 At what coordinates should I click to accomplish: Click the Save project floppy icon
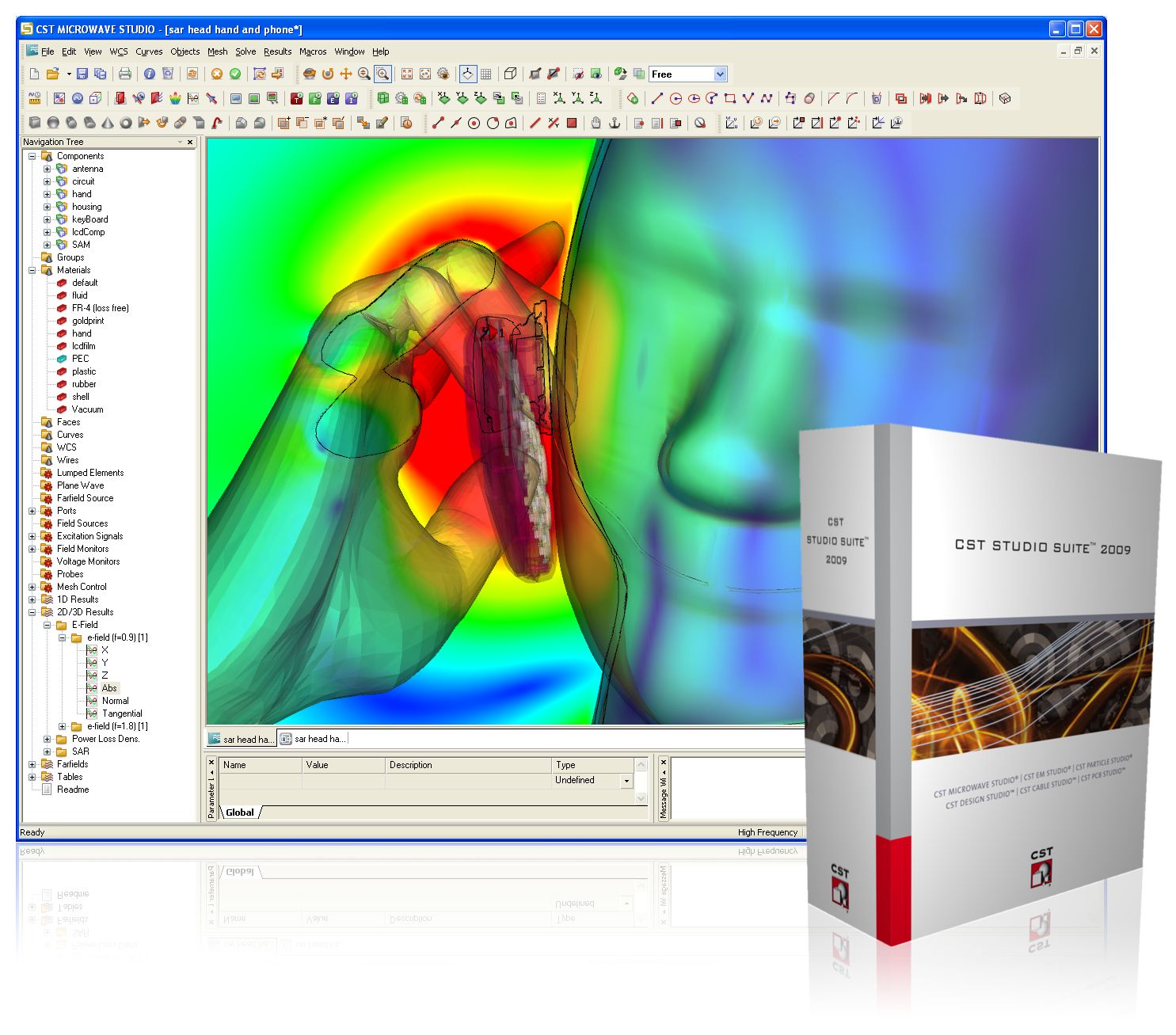82,74
